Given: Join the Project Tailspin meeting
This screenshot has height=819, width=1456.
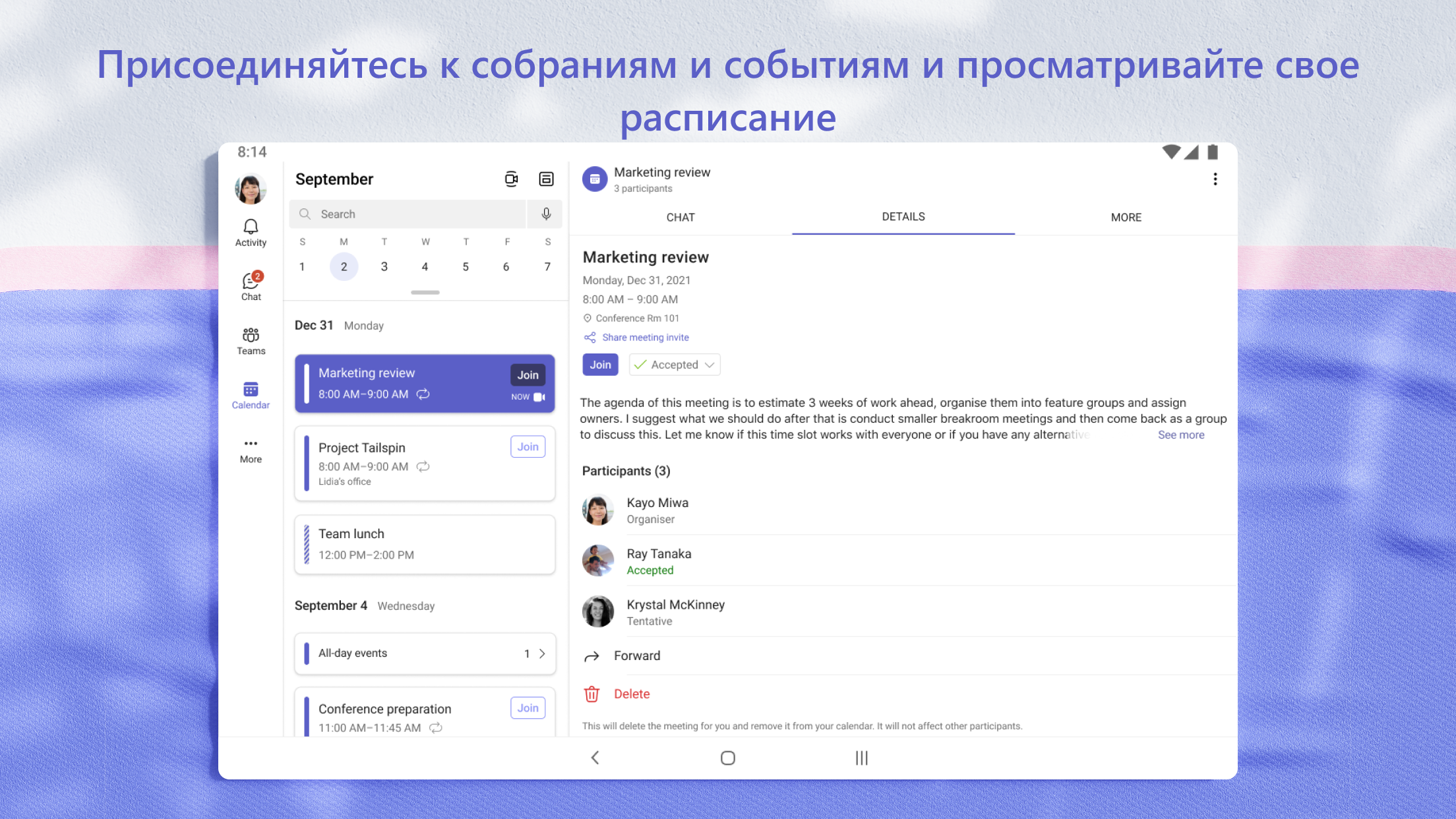Looking at the screenshot, I should click(528, 446).
